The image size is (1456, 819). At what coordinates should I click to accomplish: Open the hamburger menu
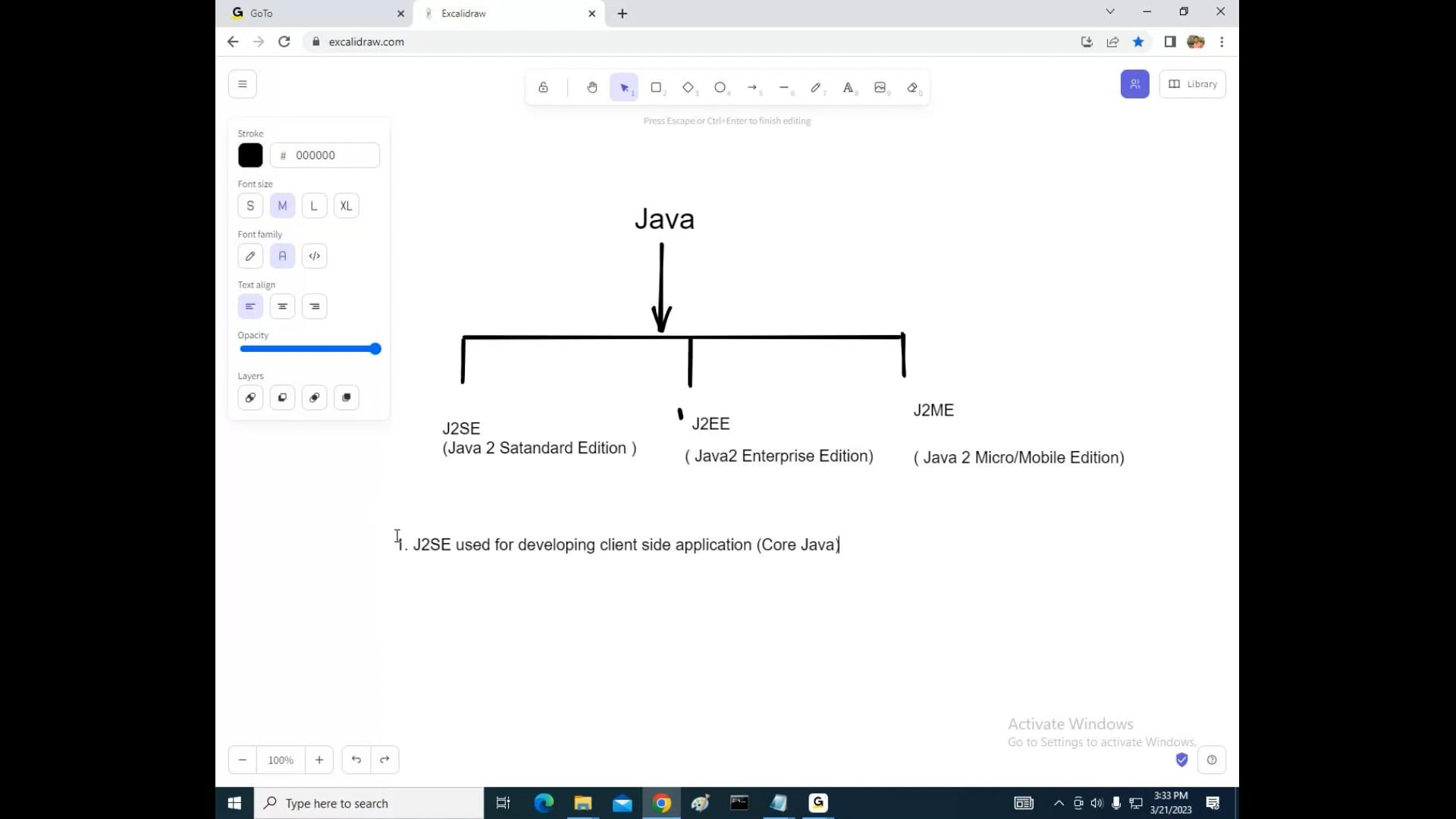(x=243, y=83)
